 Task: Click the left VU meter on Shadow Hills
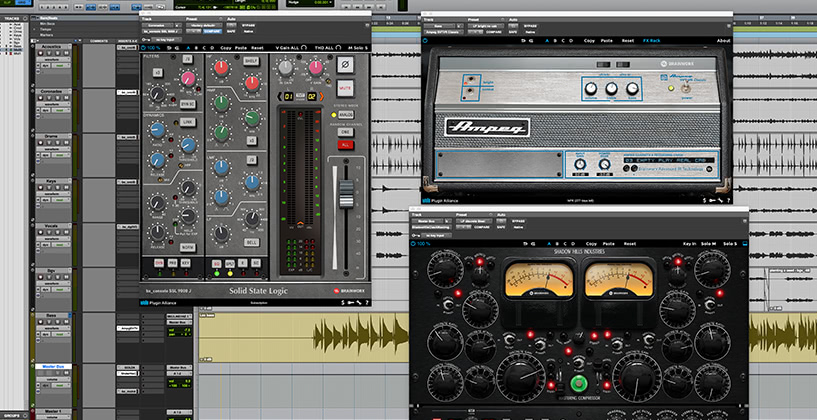[x=539, y=280]
